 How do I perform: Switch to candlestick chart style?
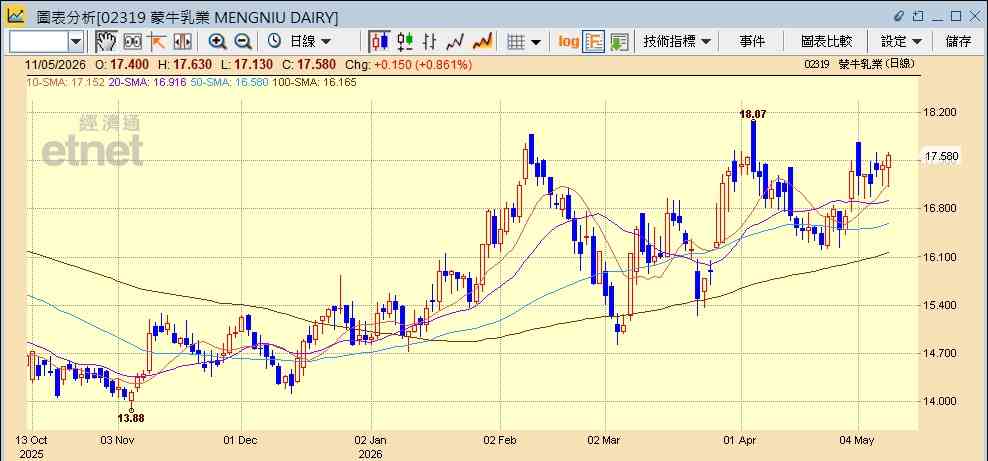tap(379, 42)
